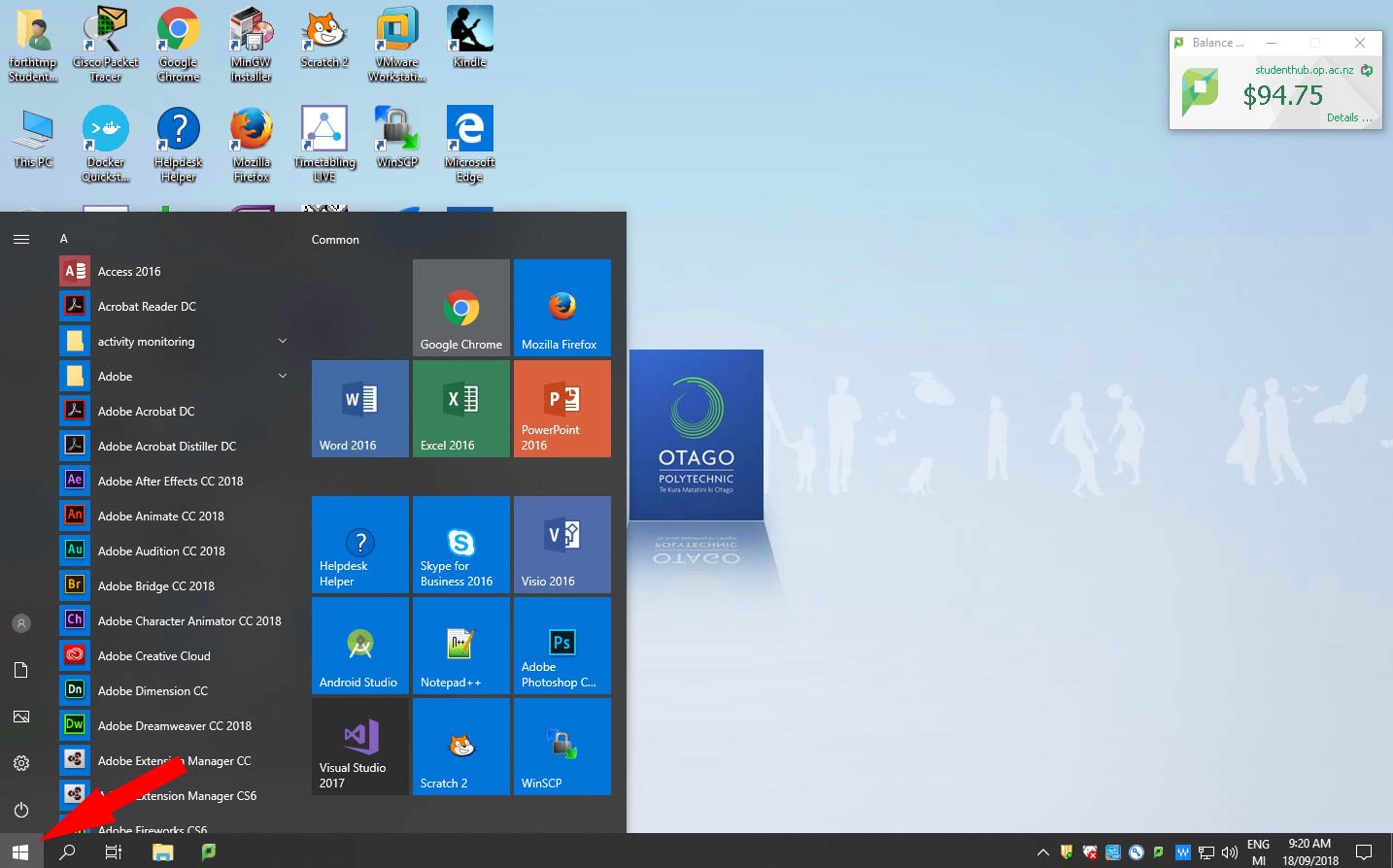The height and width of the screenshot is (868, 1393).
Task: Launch Adobe After Effects CC 2018
Action: coord(175,482)
